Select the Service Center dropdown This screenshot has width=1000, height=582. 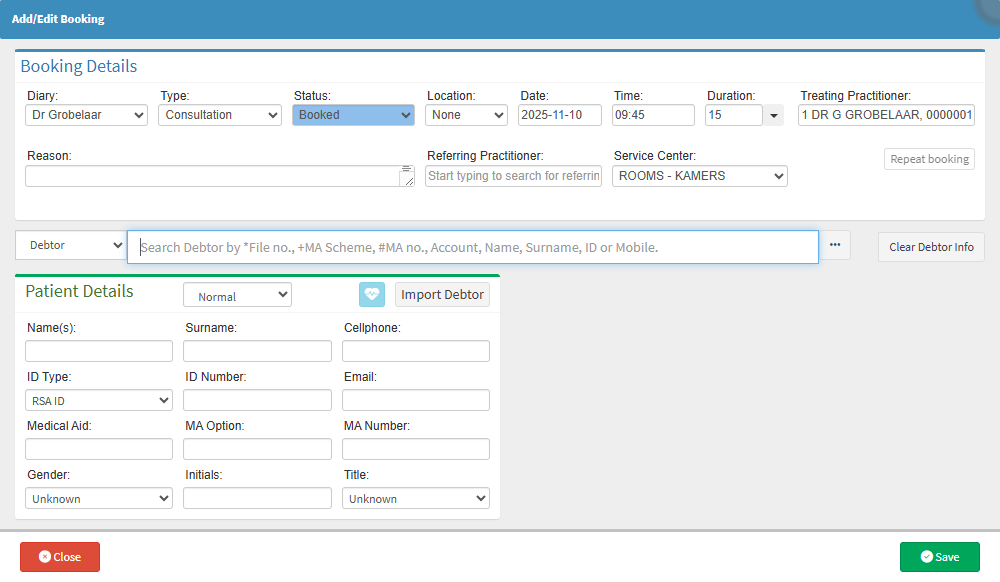click(x=700, y=176)
